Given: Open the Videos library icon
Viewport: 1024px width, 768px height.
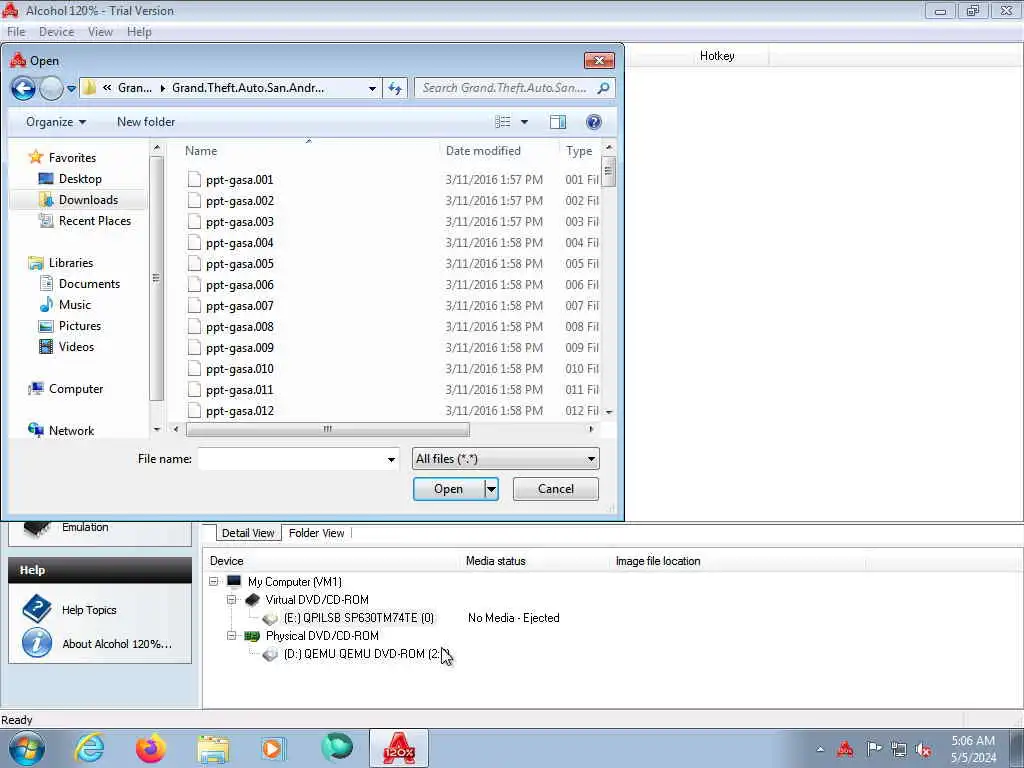Looking at the screenshot, I should (46, 347).
